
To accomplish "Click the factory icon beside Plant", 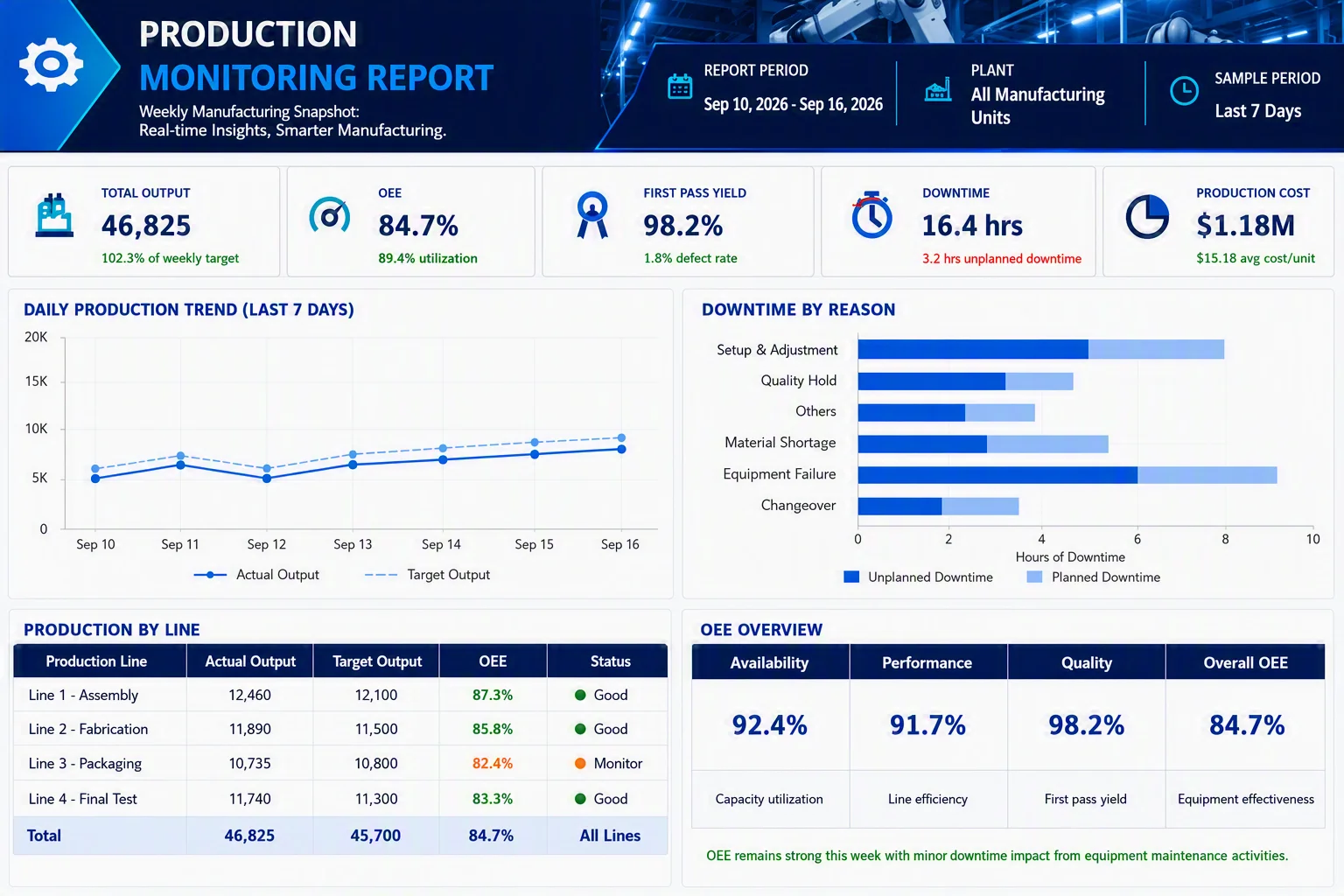I will 938,90.
